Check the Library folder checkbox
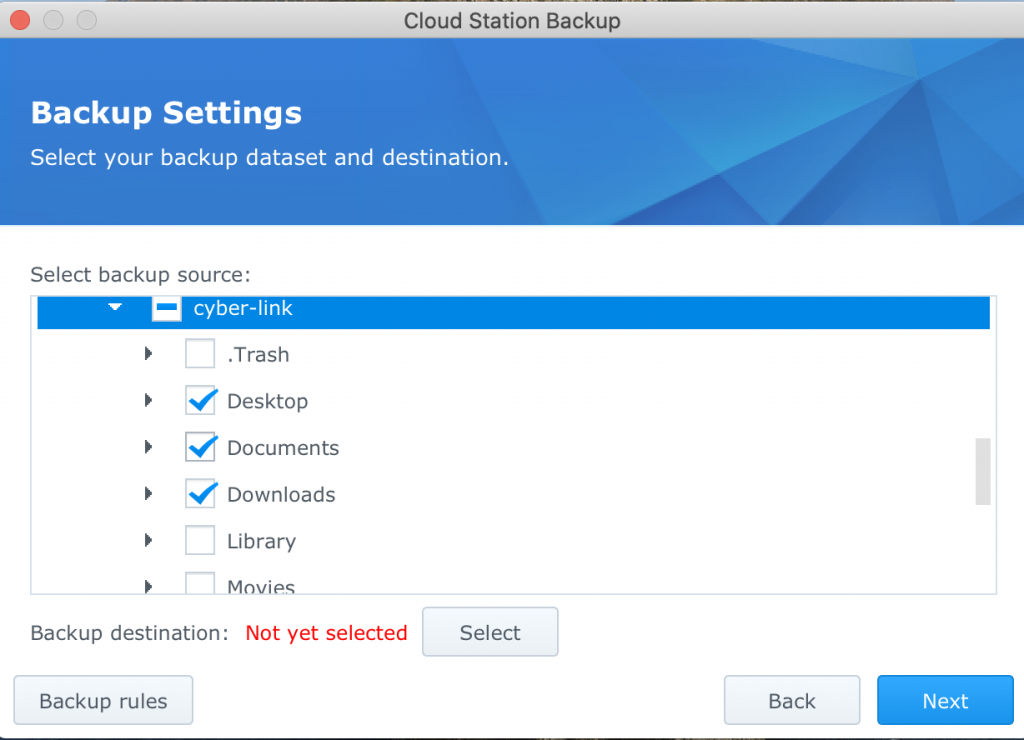 pyautogui.click(x=200, y=541)
